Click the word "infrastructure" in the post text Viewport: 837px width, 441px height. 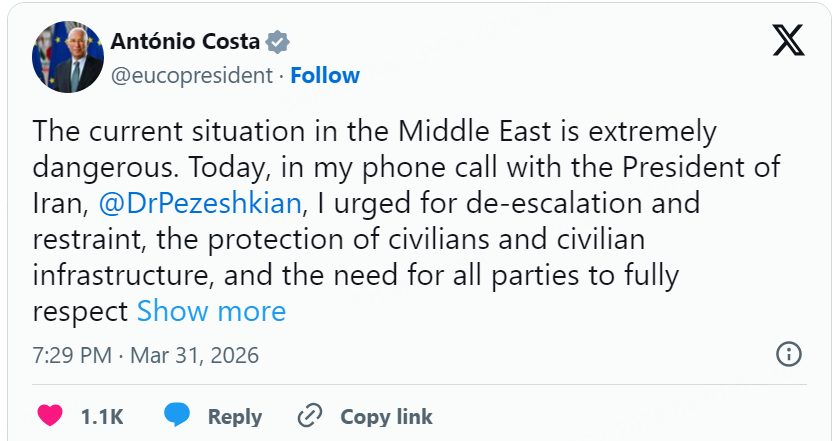tap(126, 275)
